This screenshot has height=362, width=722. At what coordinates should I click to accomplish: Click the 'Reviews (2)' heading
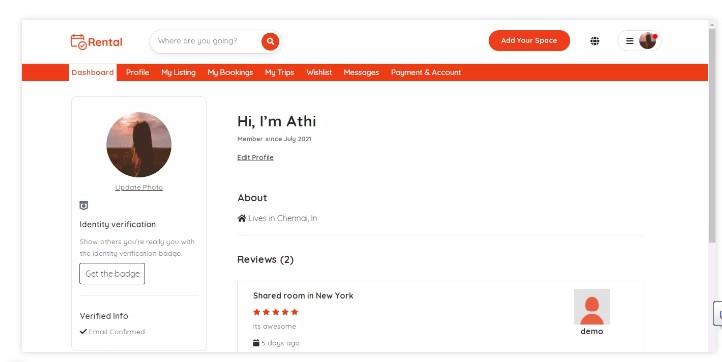[265, 259]
